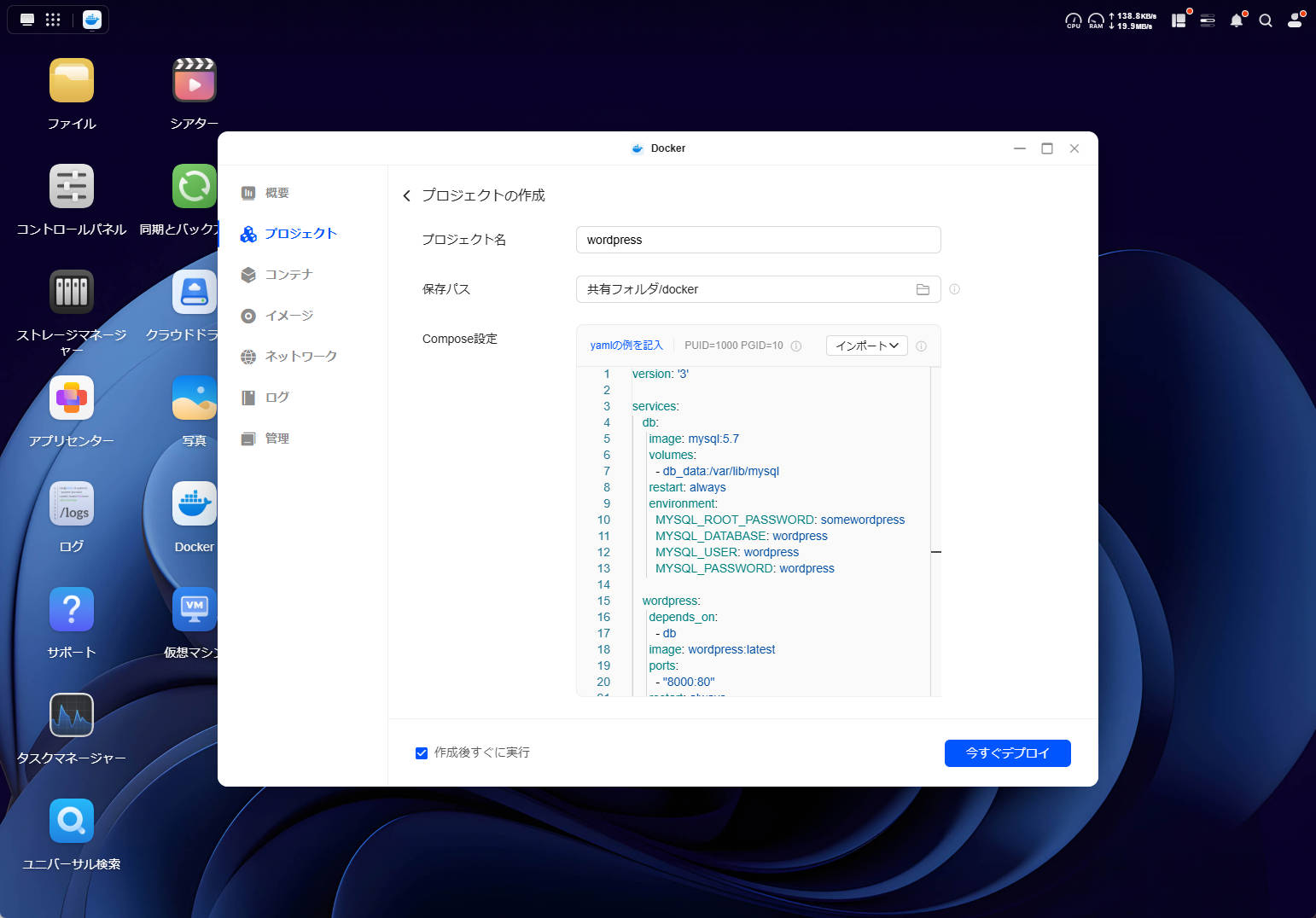Open アプリセンター on the desktop
Image resolution: width=1316 pixels, height=918 pixels.
click(x=72, y=398)
